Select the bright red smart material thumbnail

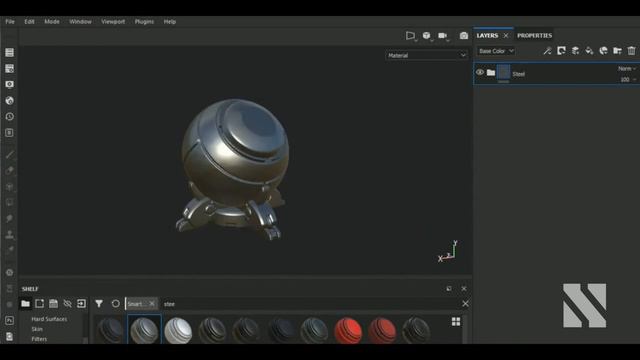coord(348,330)
